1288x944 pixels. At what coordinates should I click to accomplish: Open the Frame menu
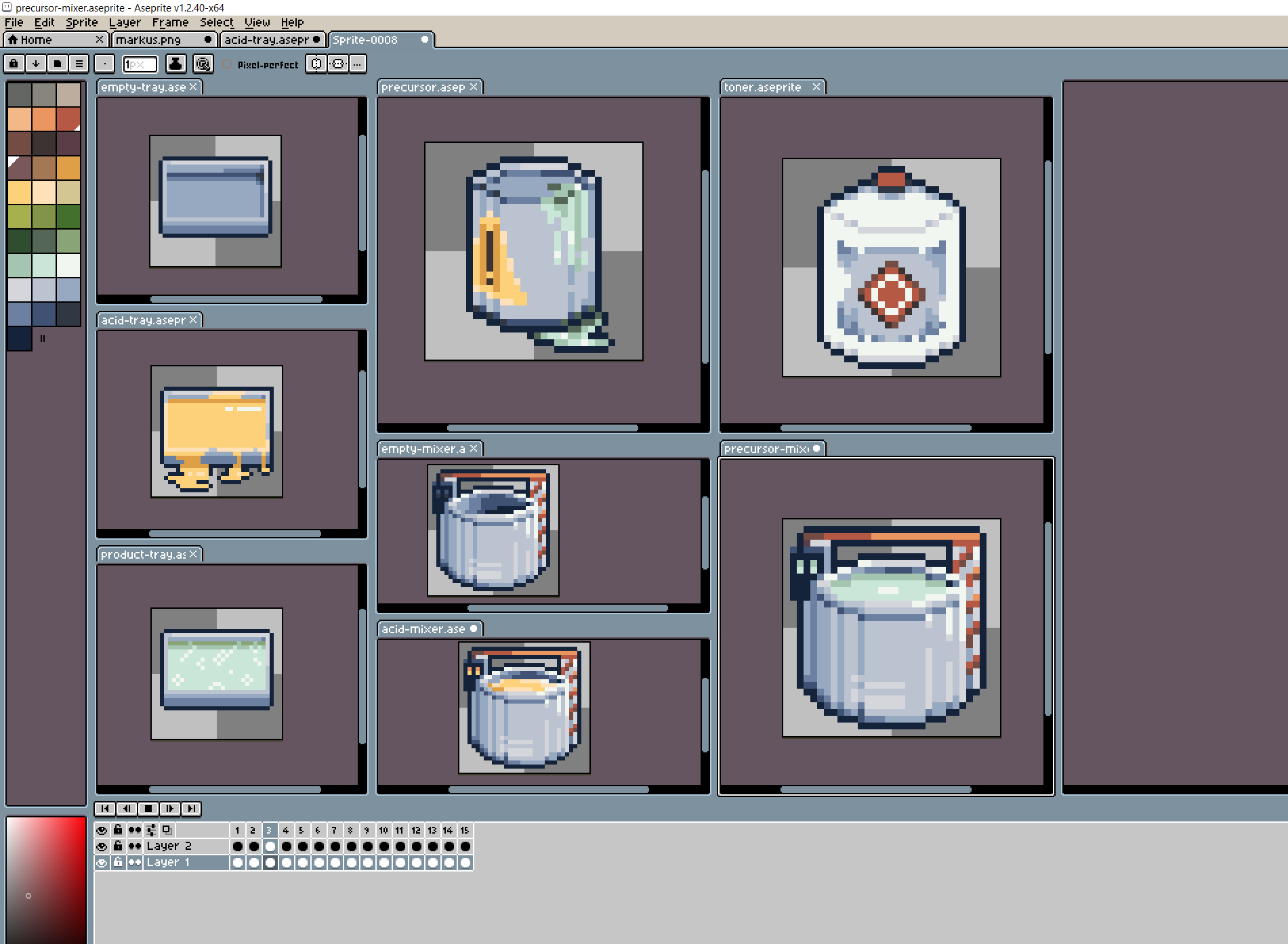[170, 22]
